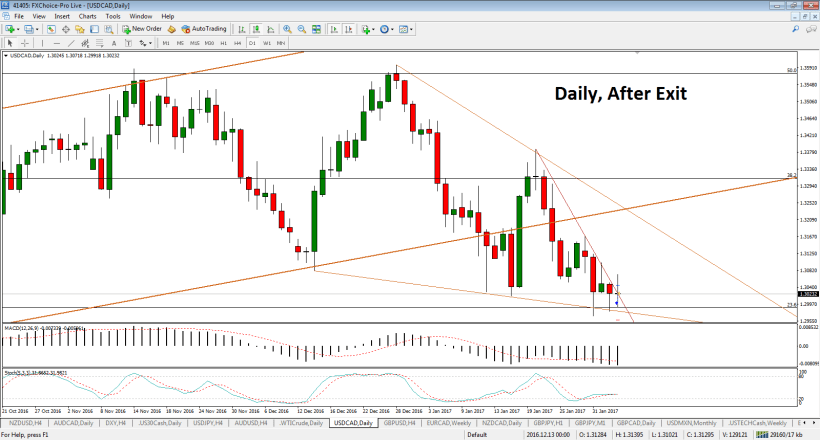Select the cursor arrow tool
820x440 pixels.
coord(9,43)
